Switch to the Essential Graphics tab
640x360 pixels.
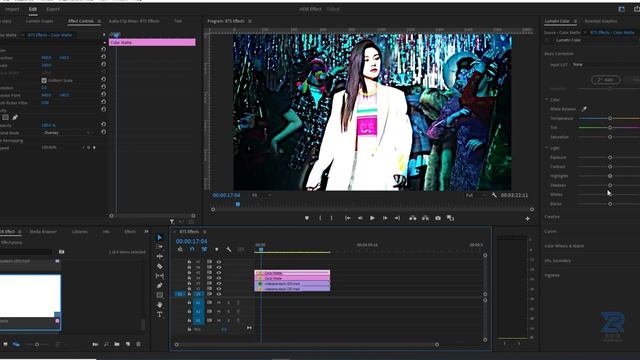pos(601,21)
